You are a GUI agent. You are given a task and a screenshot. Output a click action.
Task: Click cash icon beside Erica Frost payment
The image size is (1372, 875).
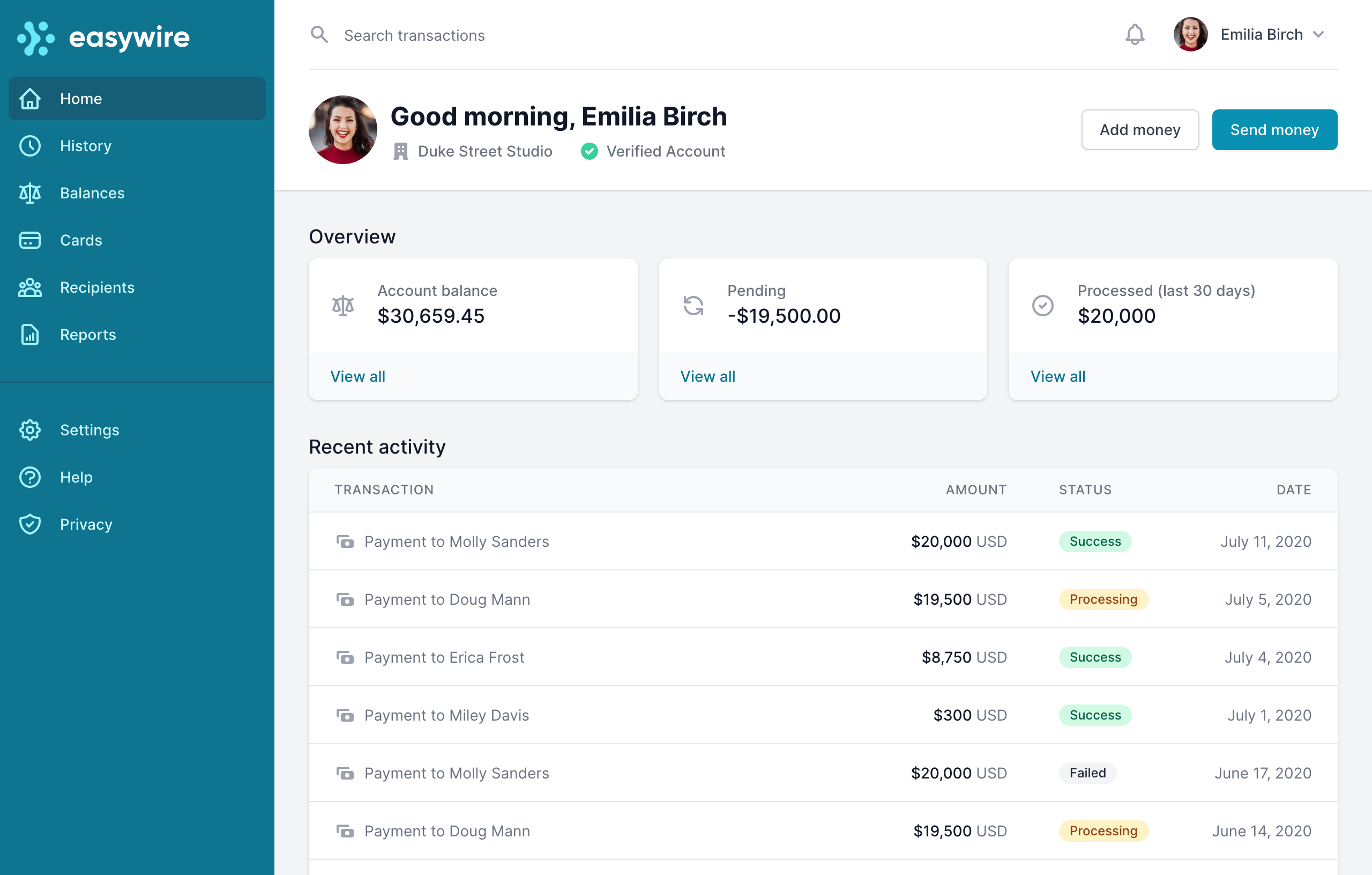(x=345, y=657)
